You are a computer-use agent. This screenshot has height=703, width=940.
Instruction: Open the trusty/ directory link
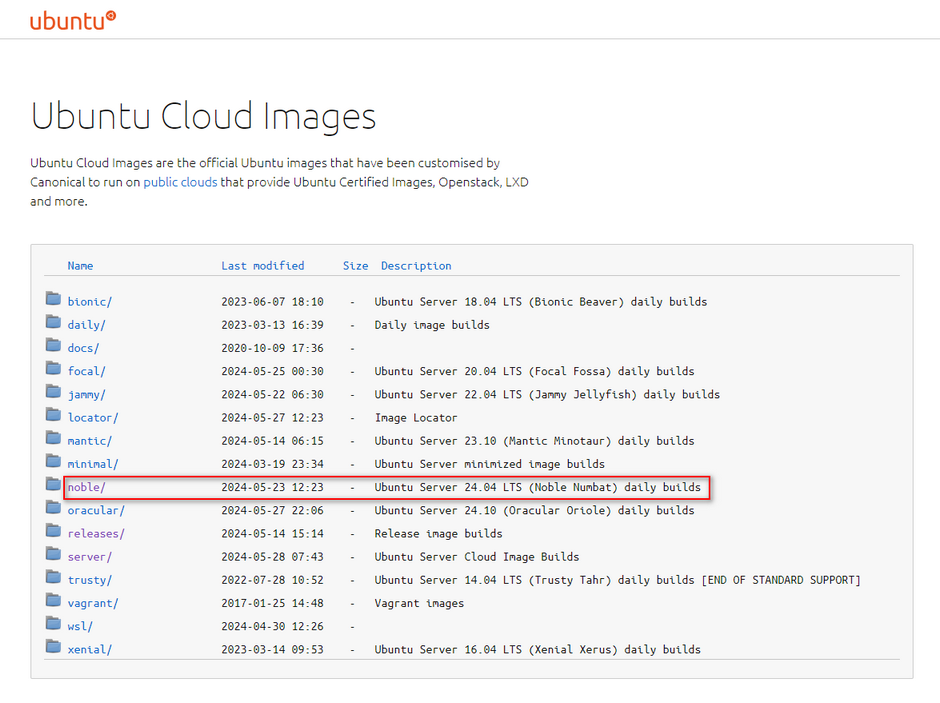(x=90, y=580)
